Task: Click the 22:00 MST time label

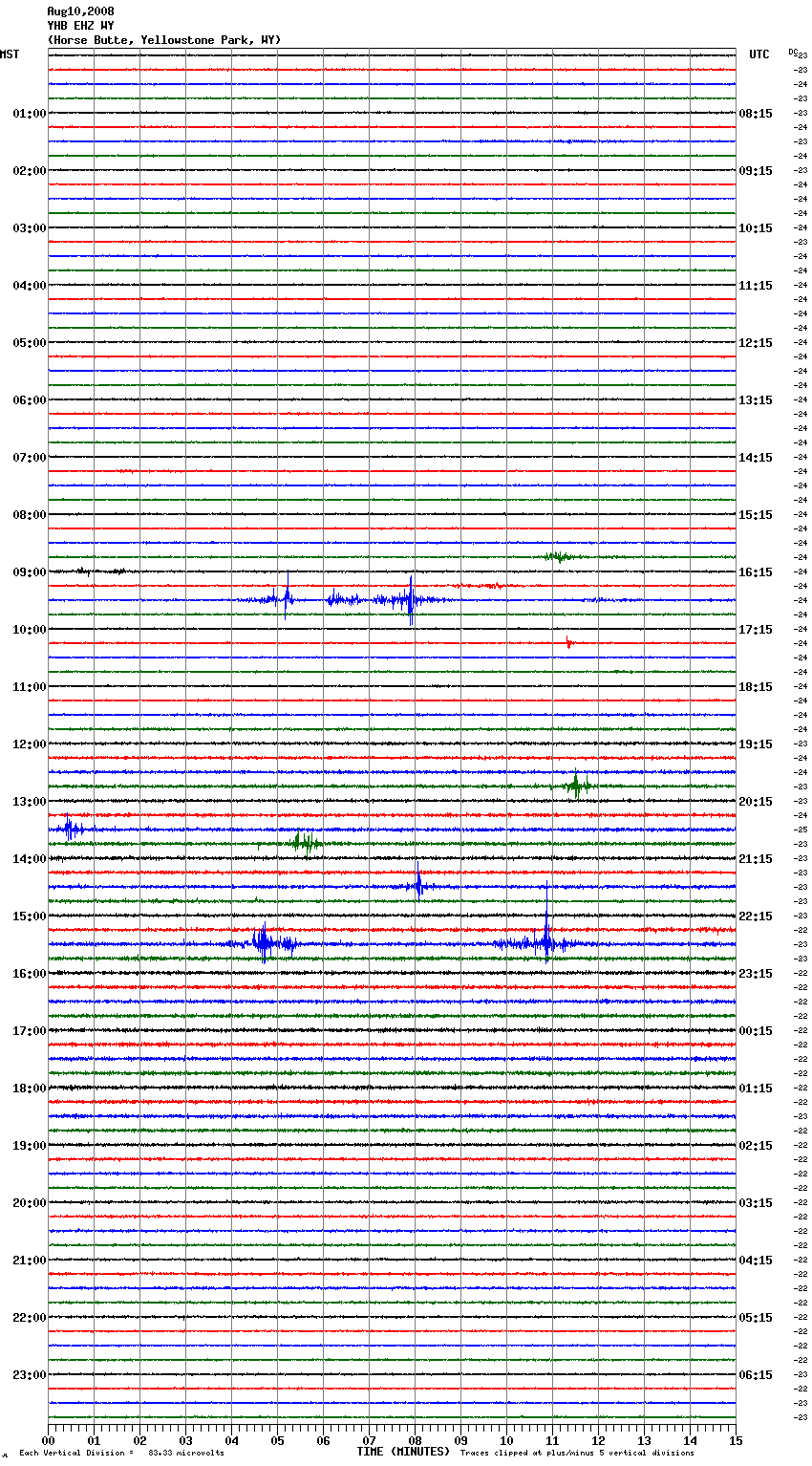Action: pyautogui.click(x=30, y=1318)
